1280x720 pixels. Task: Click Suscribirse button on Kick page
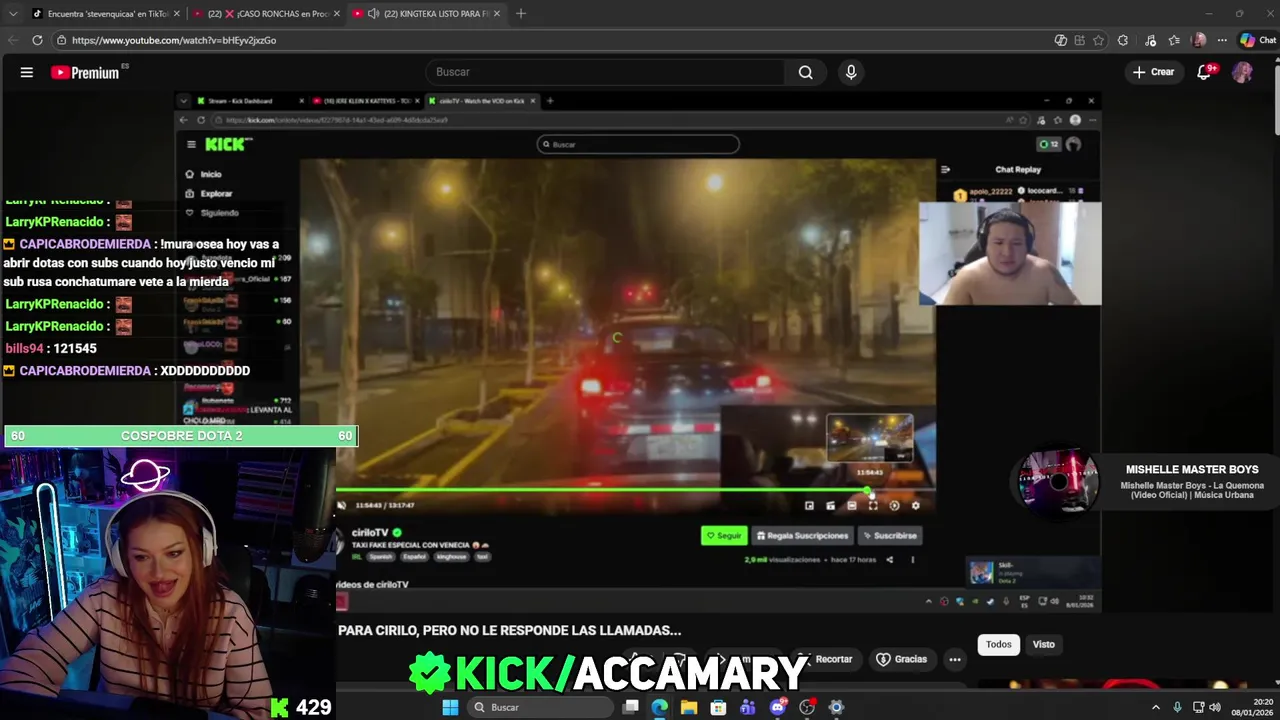click(890, 536)
